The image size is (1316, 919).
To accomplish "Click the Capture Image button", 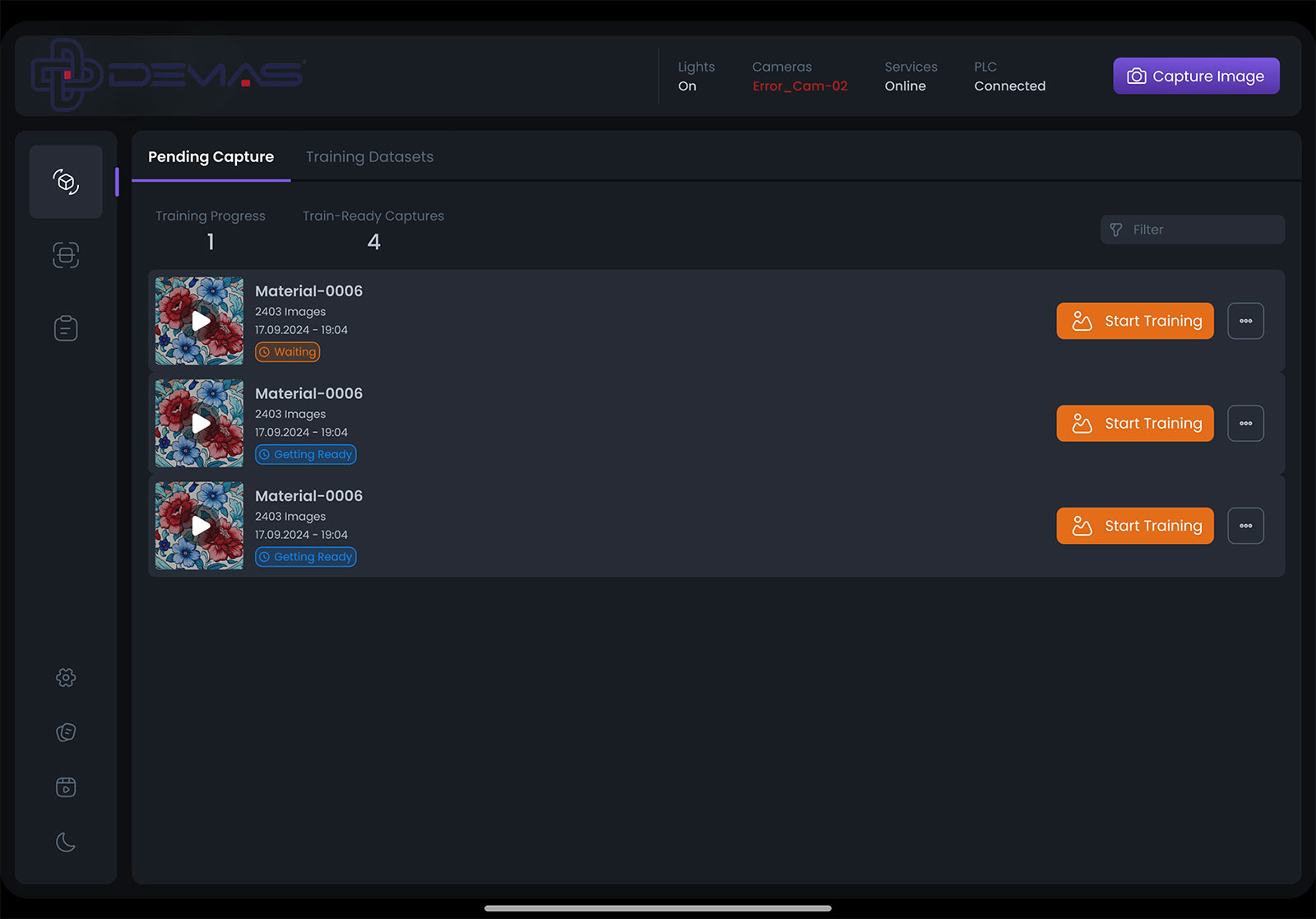I will point(1196,76).
